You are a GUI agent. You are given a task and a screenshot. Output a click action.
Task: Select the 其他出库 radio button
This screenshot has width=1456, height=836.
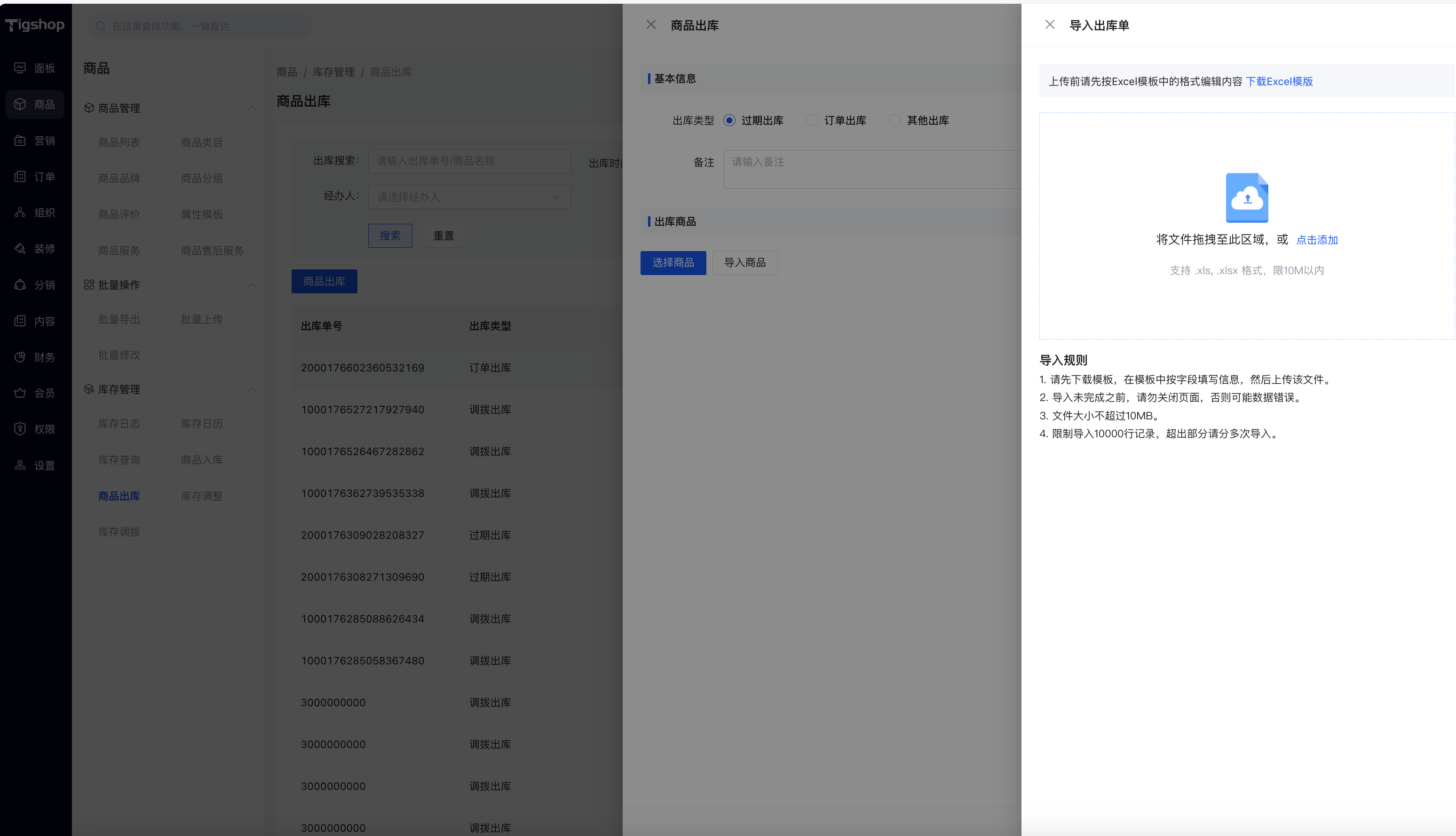pos(894,120)
